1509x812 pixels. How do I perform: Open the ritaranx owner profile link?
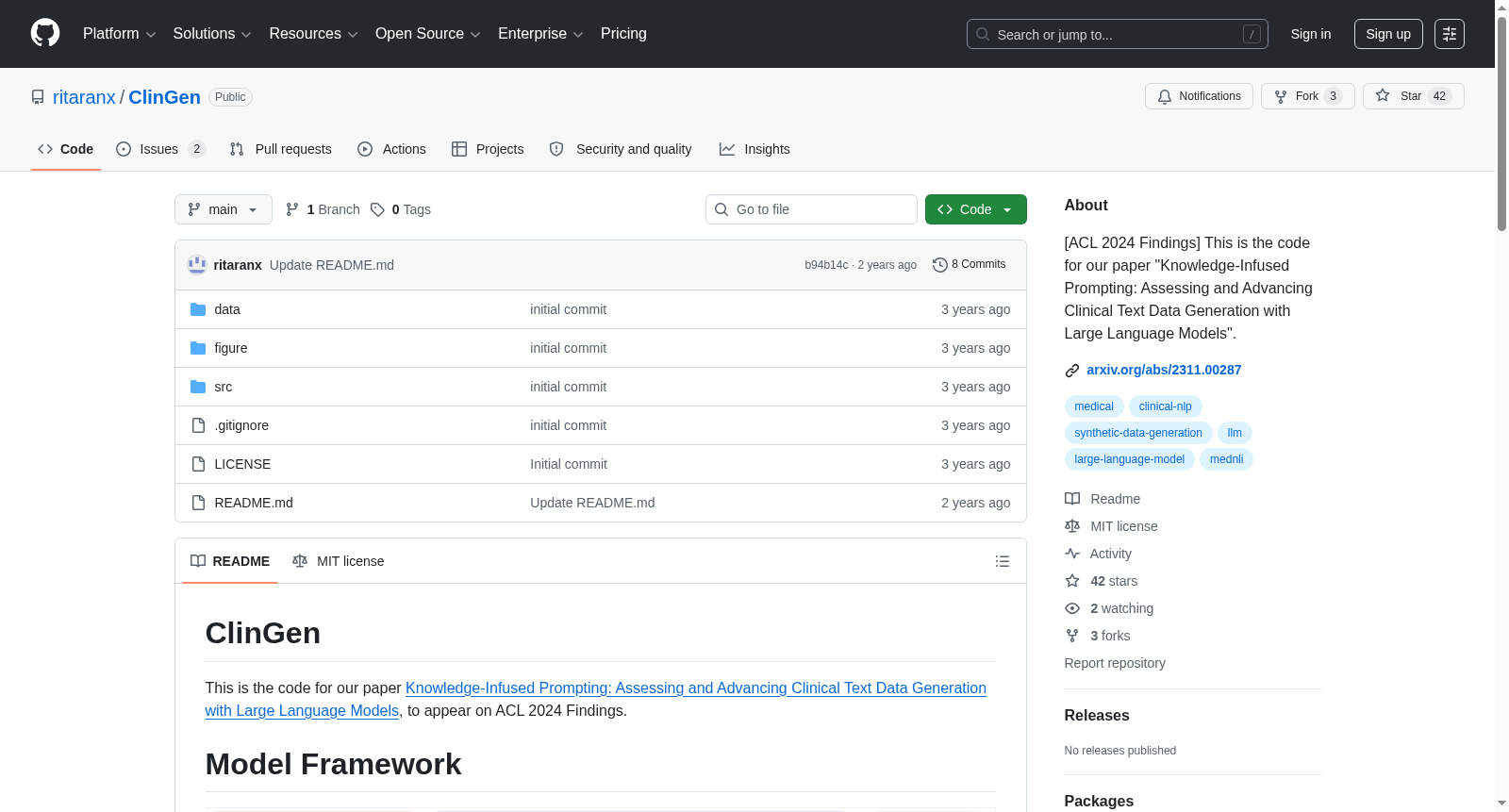[x=84, y=97]
